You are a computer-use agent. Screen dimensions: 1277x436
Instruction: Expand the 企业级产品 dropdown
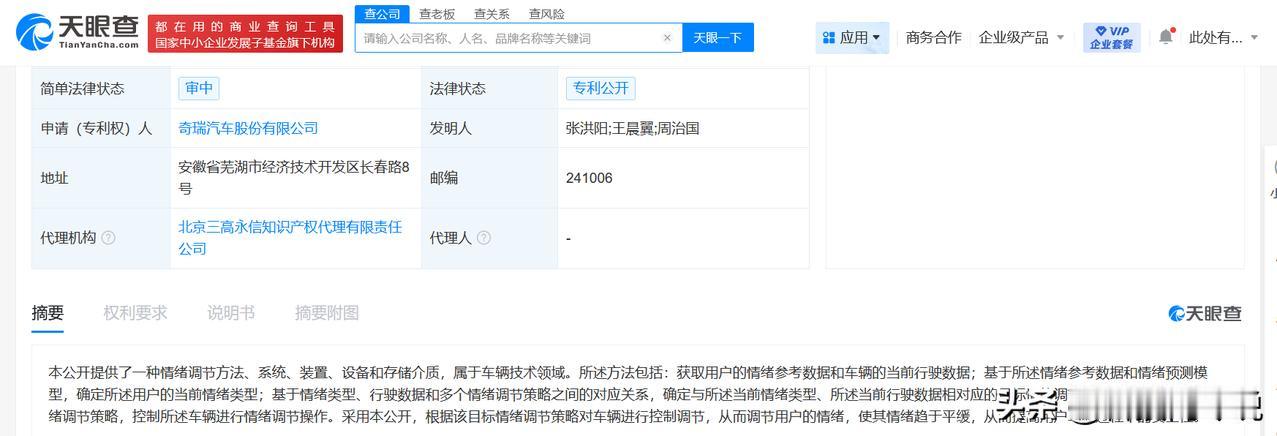click(x=1021, y=38)
